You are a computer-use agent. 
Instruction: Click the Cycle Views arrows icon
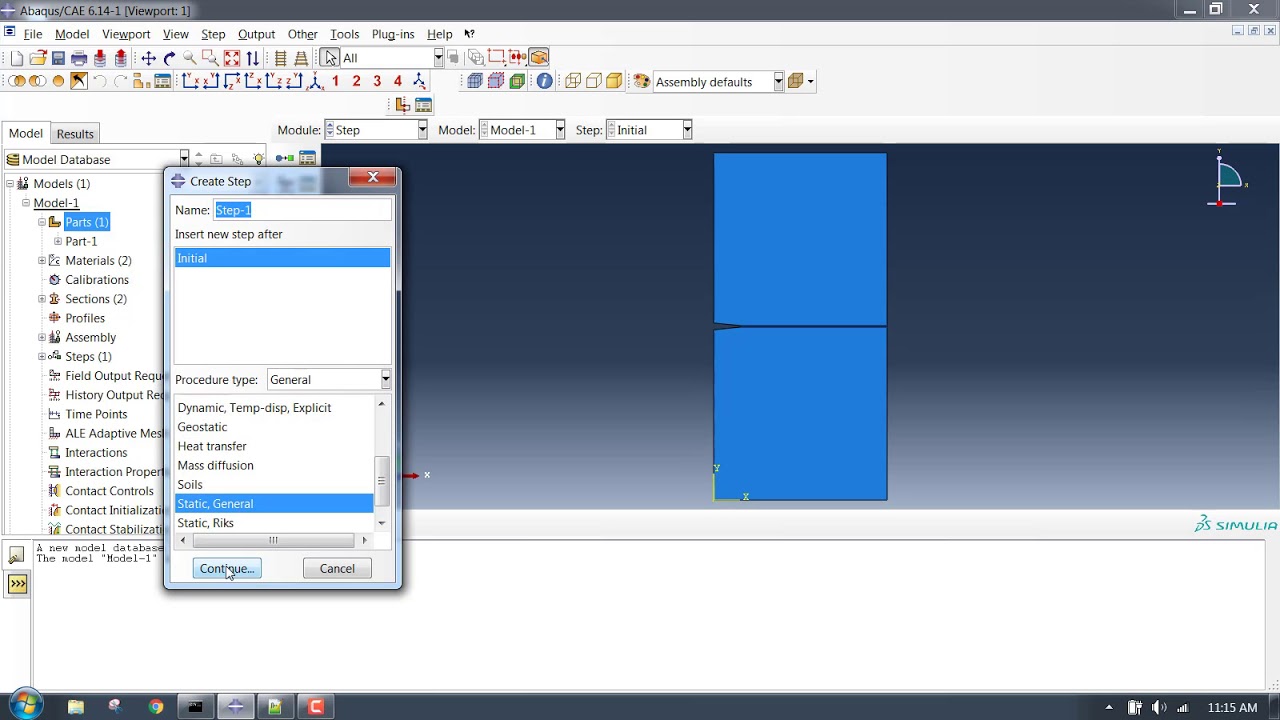click(x=253, y=58)
